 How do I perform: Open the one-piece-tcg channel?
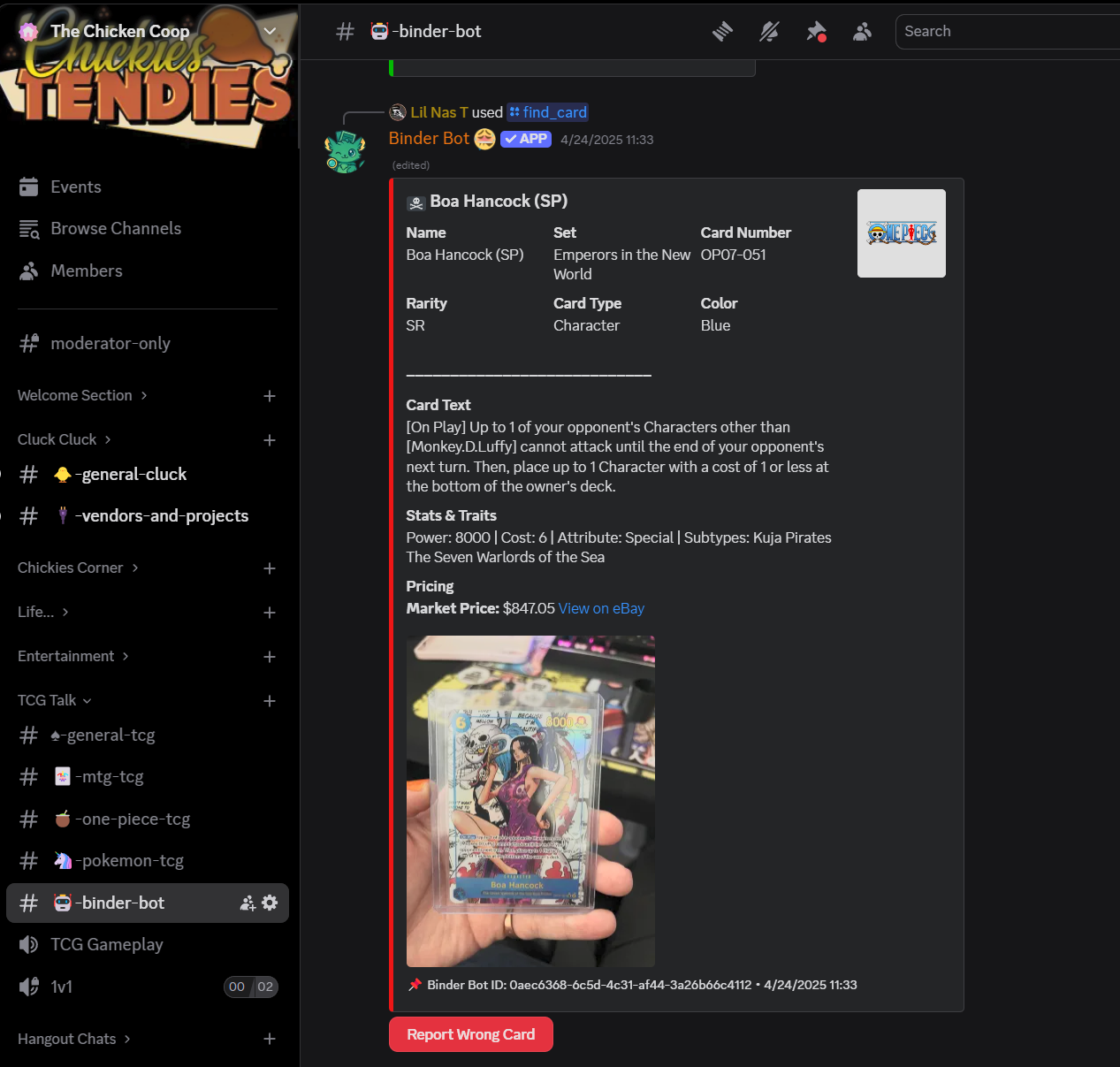coord(148,819)
